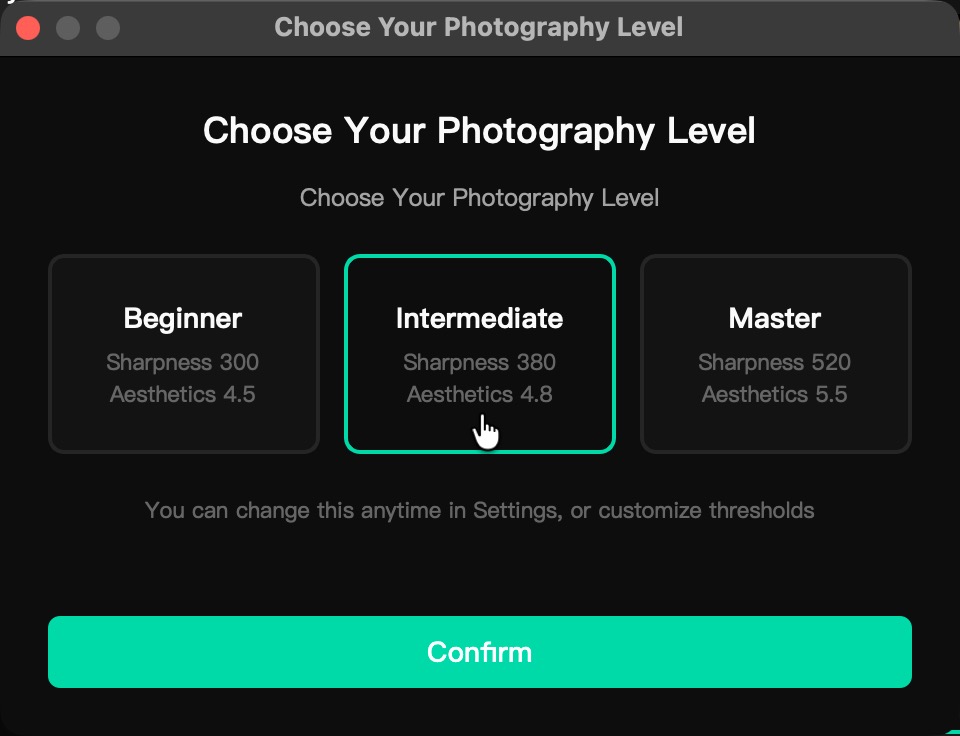Click the Master card title text
The height and width of the screenshot is (736, 960).
[x=775, y=318]
